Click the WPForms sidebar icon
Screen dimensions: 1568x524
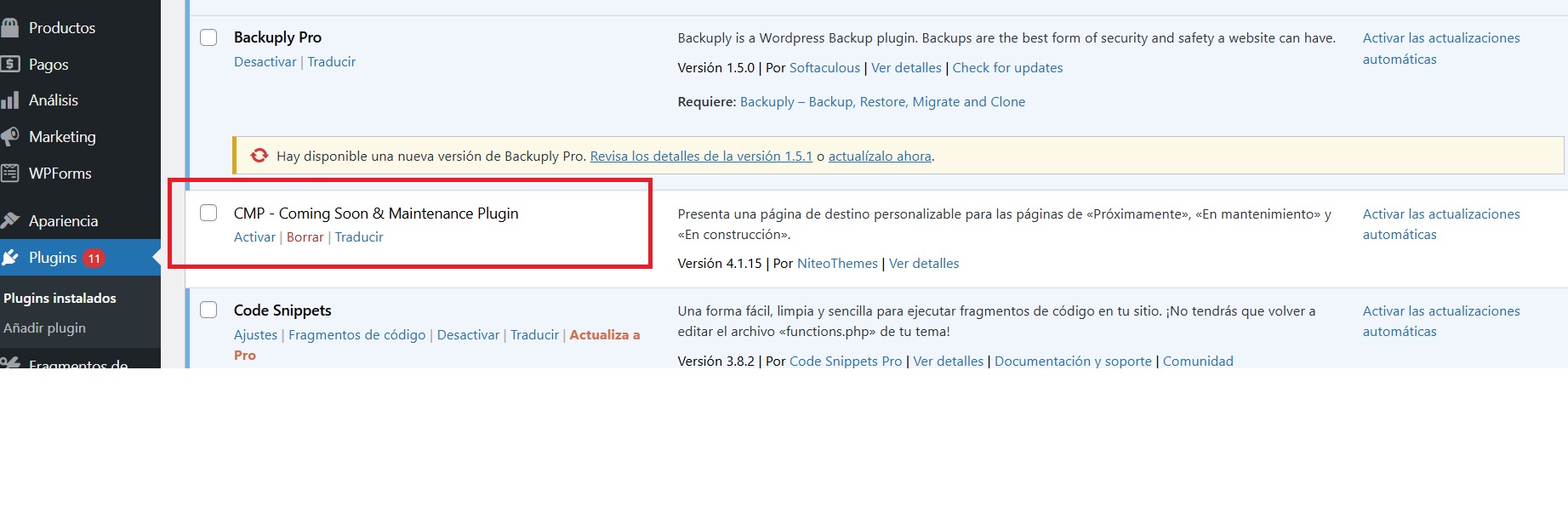tap(10, 174)
